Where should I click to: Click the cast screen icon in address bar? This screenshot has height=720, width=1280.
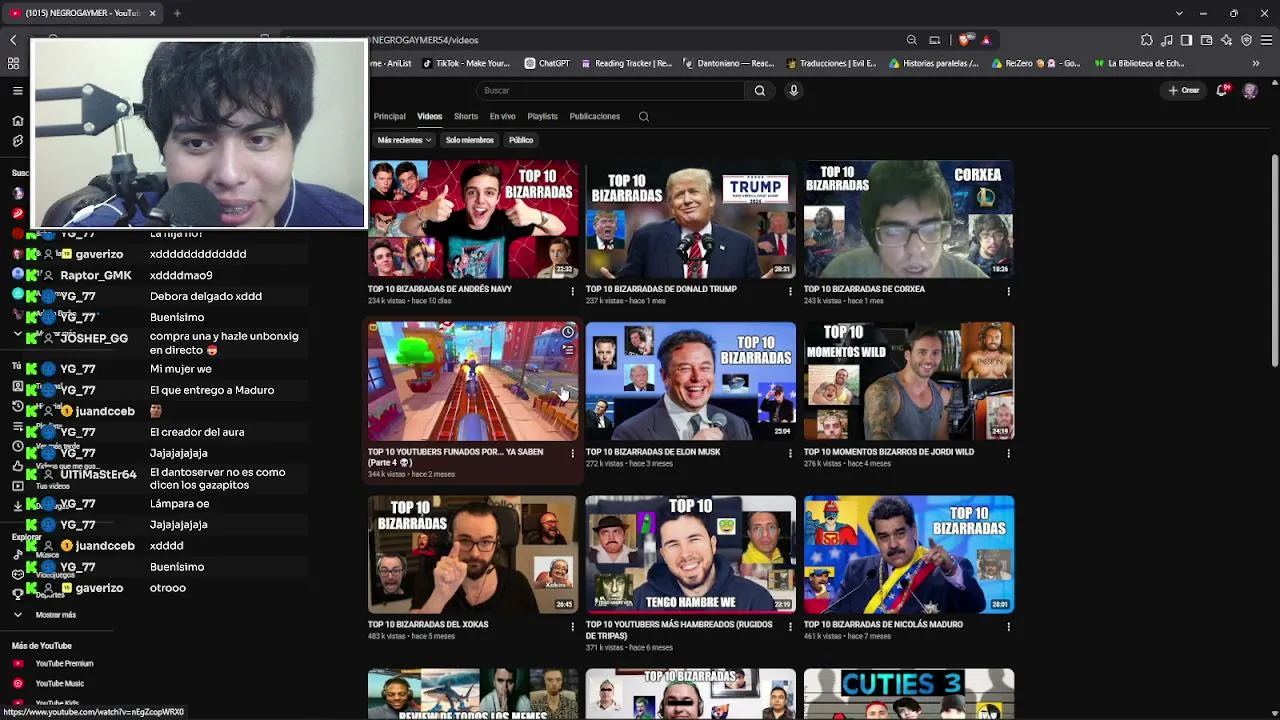coord(935,40)
